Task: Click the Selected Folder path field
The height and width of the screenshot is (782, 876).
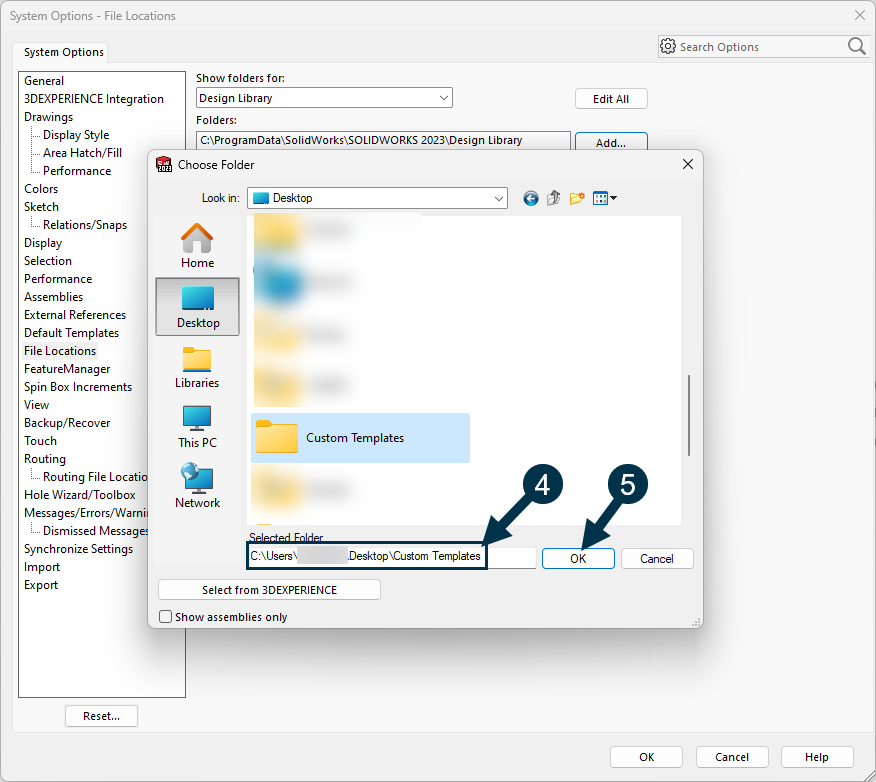Action: (x=392, y=557)
